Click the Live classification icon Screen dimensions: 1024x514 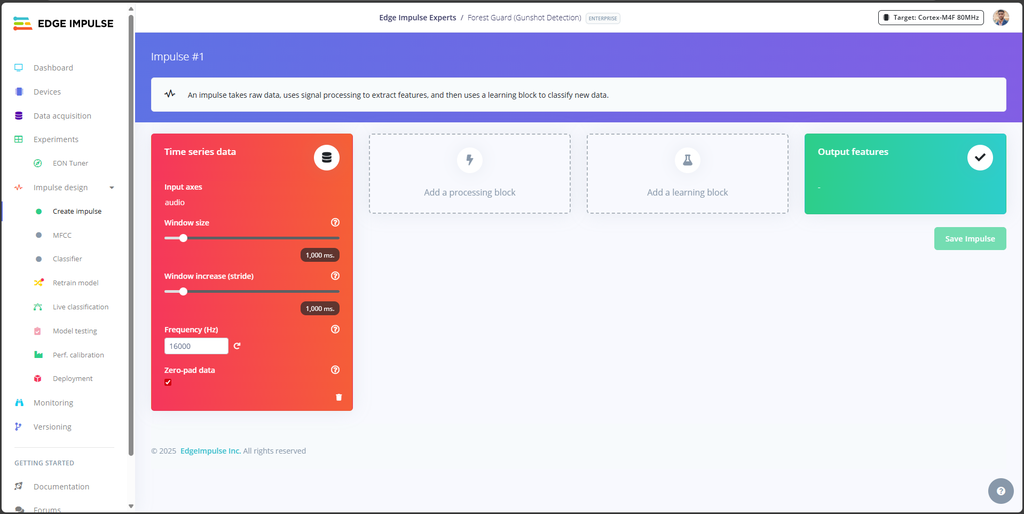[38, 307]
